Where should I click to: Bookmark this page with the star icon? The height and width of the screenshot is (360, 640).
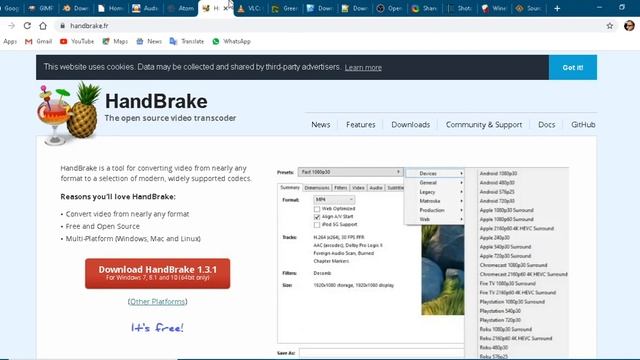[x=610, y=26]
